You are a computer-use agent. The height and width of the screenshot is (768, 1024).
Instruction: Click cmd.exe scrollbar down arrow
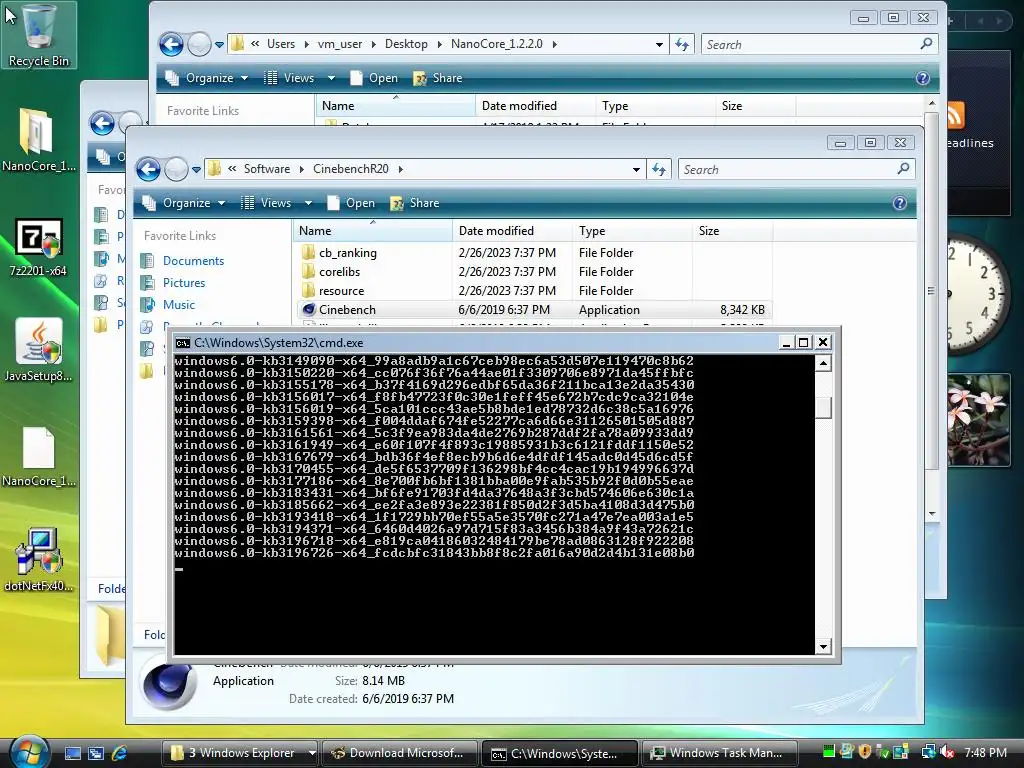[x=823, y=647]
